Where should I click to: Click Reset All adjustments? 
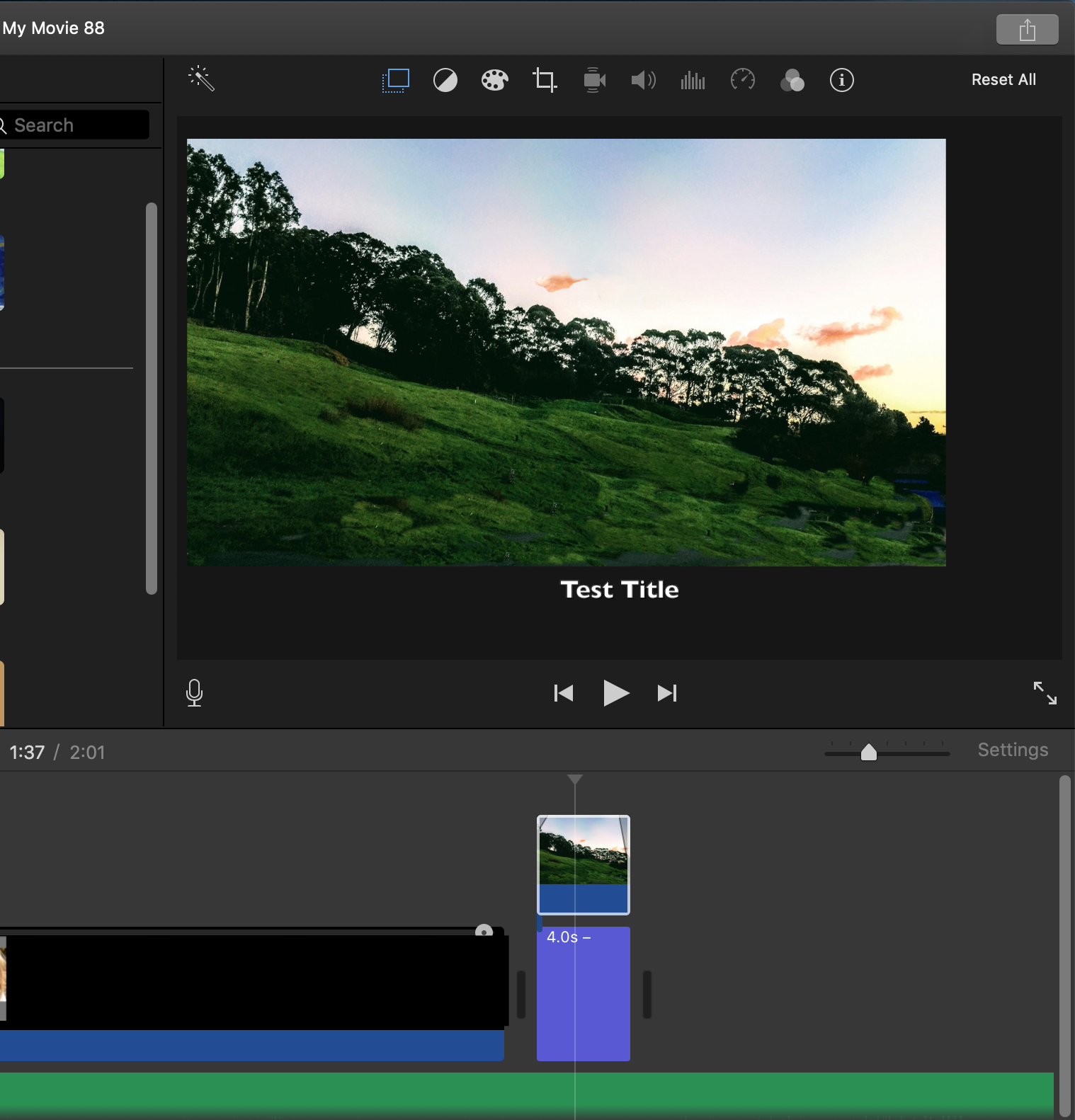pos(1003,80)
